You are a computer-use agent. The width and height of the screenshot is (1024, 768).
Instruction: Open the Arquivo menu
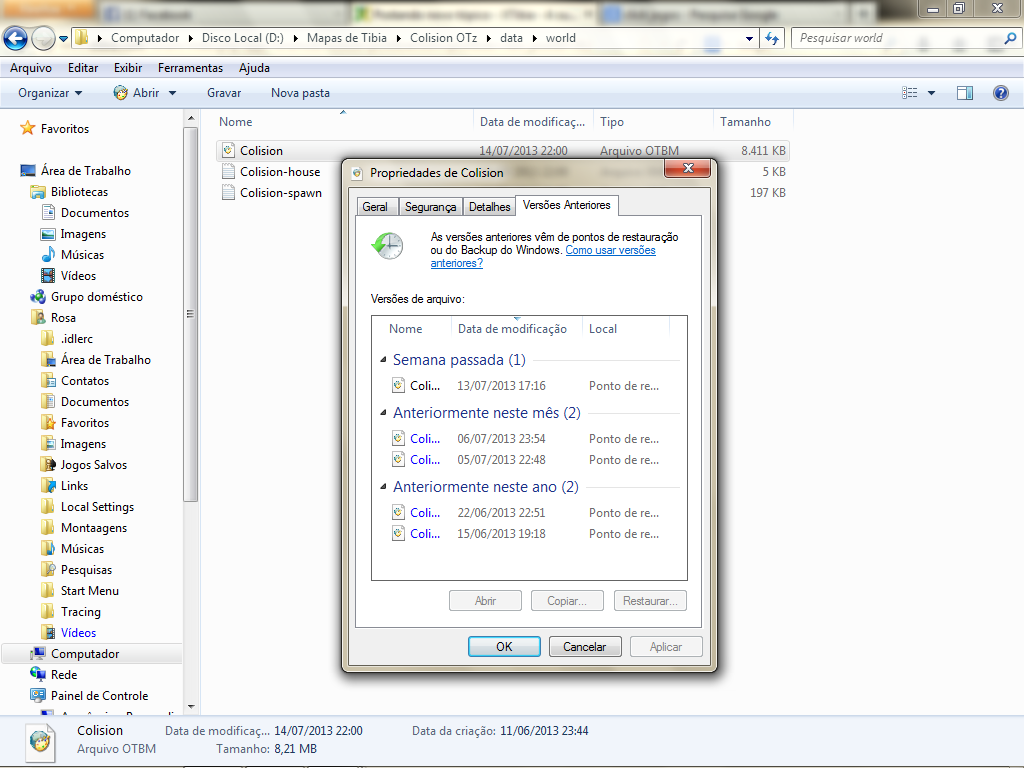tap(31, 68)
